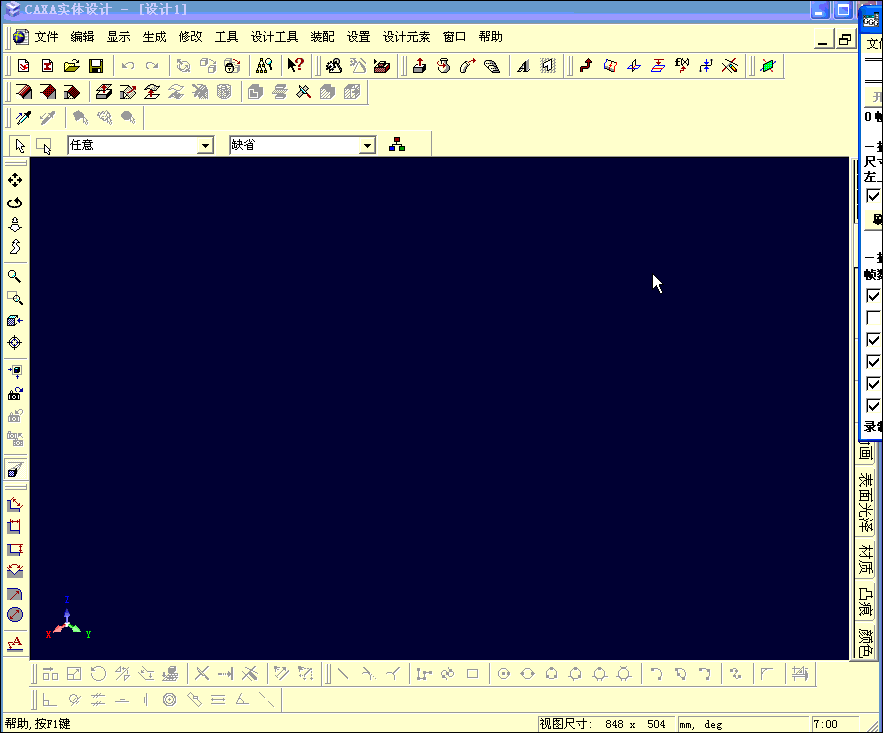Viewport: 883px width, 733px height.
Task: Switch to the 表面光泽 catalog tab
Action: (x=866, y=503)
